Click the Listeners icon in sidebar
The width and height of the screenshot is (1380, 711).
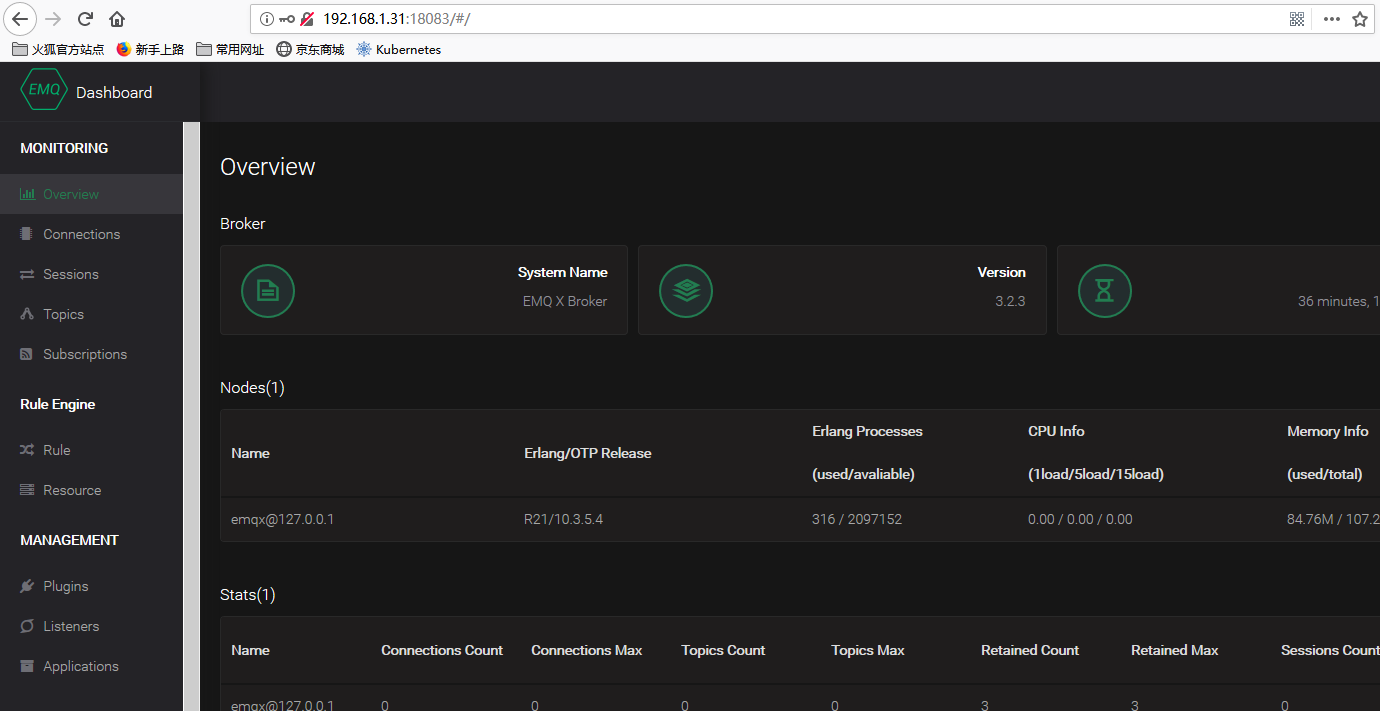[27, 626]
